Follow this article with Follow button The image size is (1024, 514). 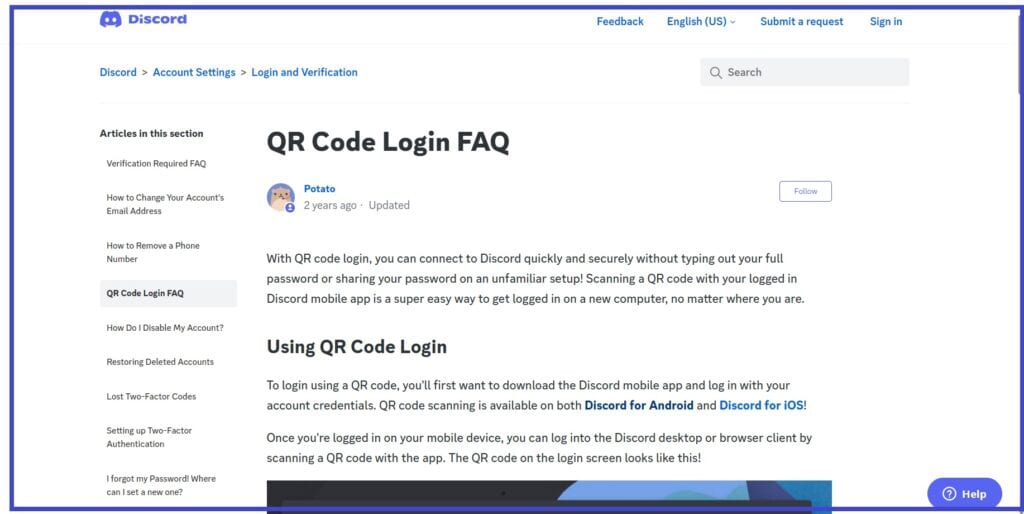pyautogui.click(x=805, y=191)
